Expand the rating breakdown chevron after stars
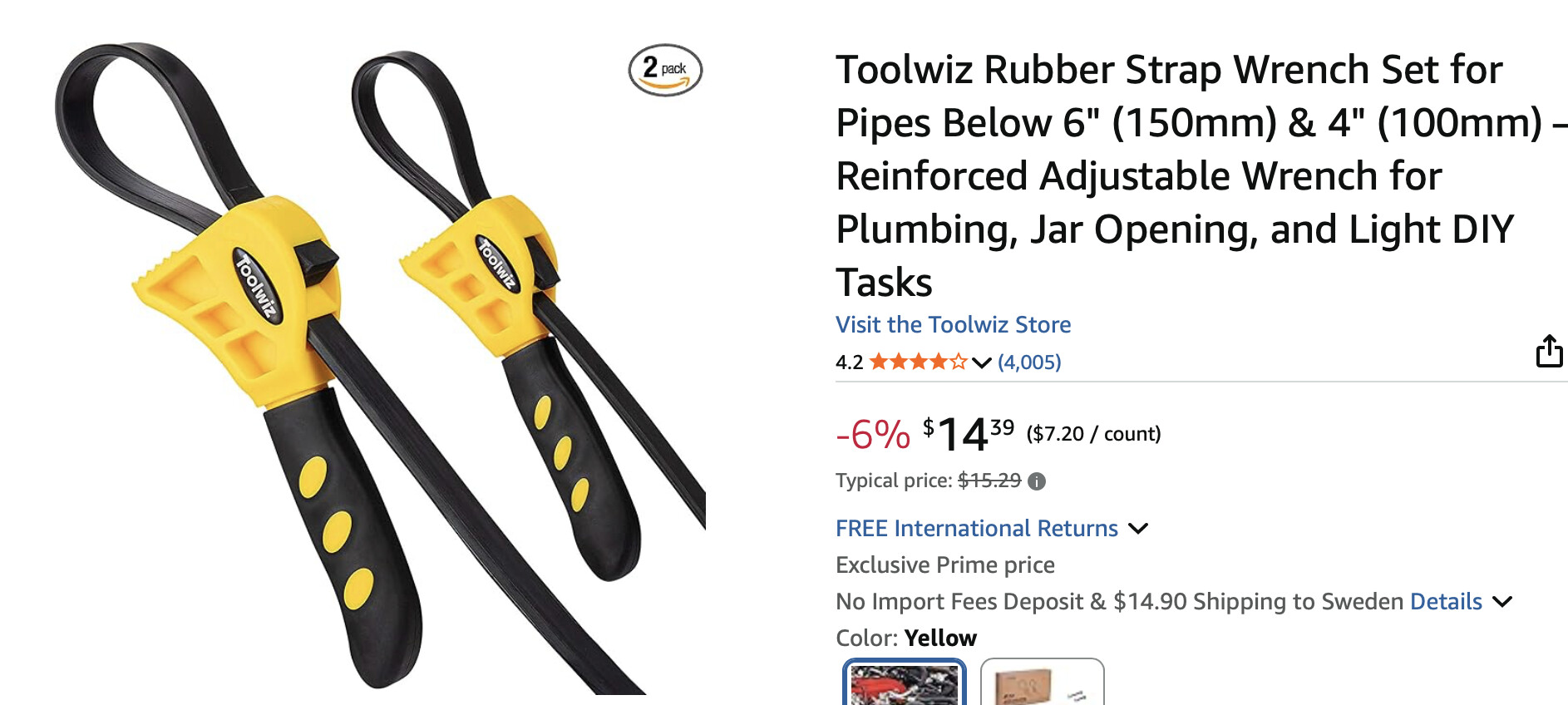Image resolution: width=1568 pixels, height=705 pixels. [x=982, y=362]
